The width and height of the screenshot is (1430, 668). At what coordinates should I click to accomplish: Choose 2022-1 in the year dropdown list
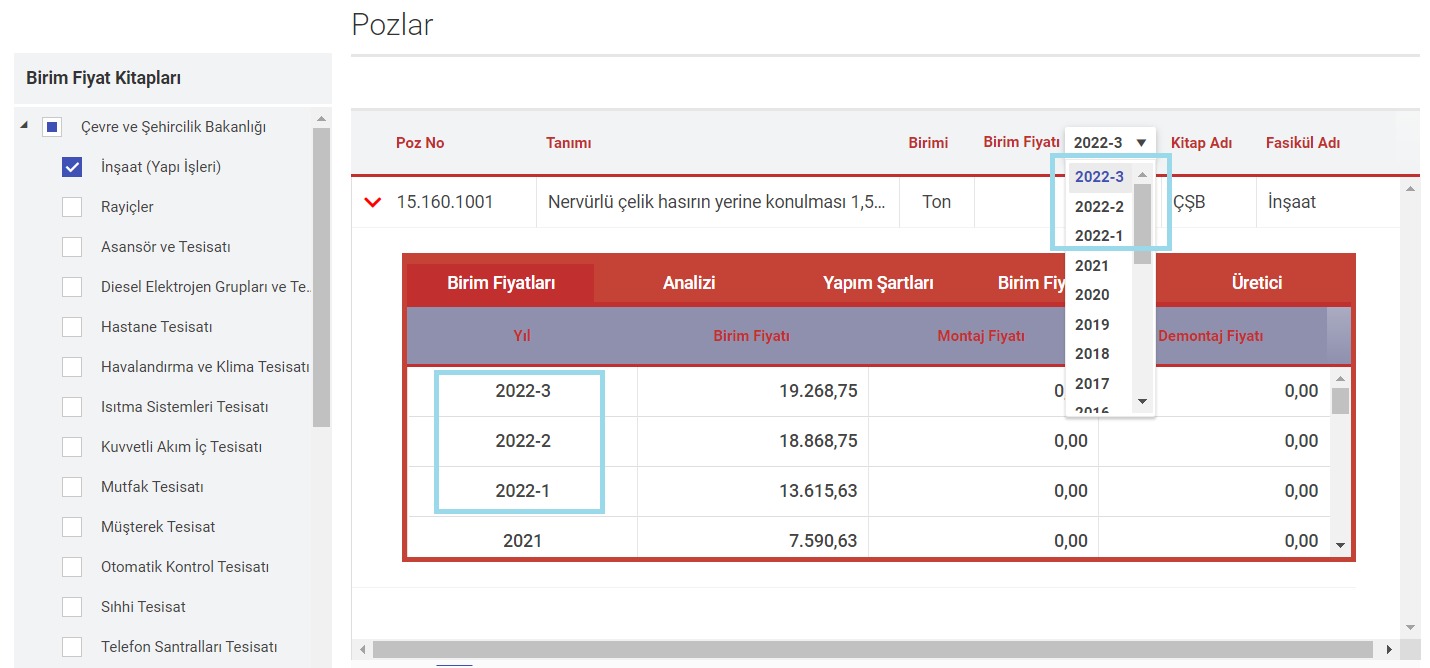[1099, 236]
